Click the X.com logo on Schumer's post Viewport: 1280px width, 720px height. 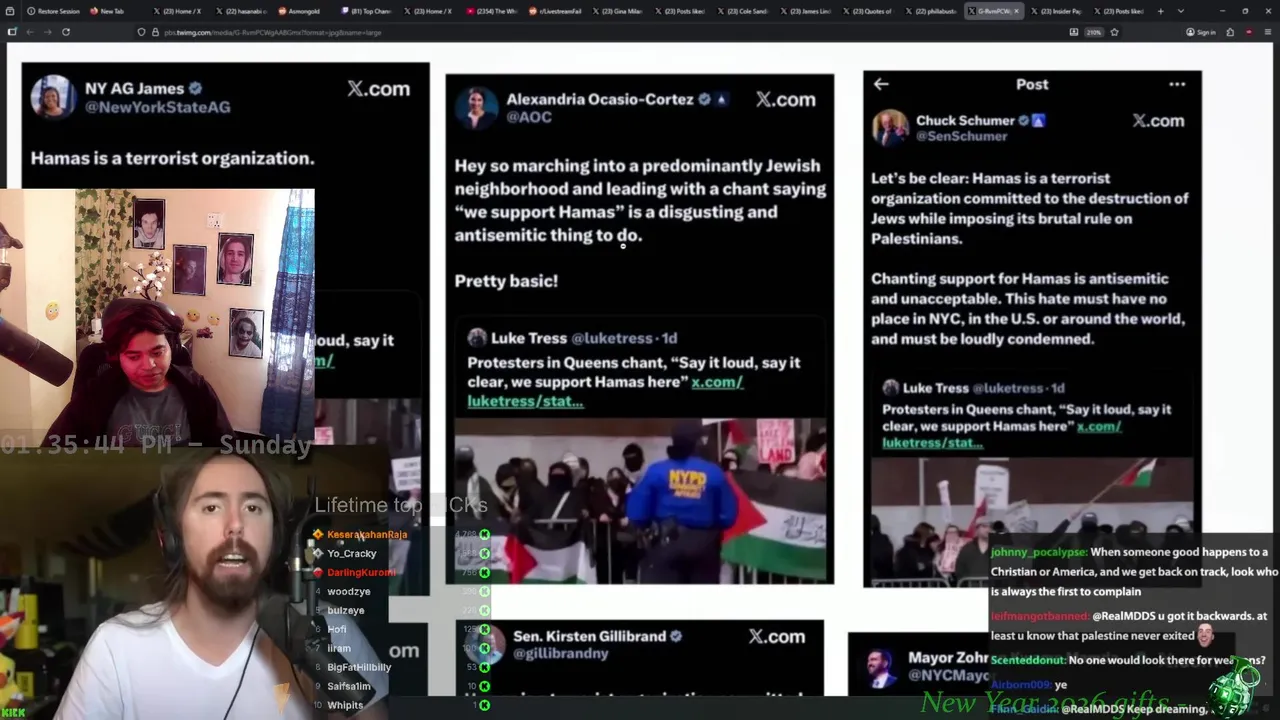point(1158,120)
